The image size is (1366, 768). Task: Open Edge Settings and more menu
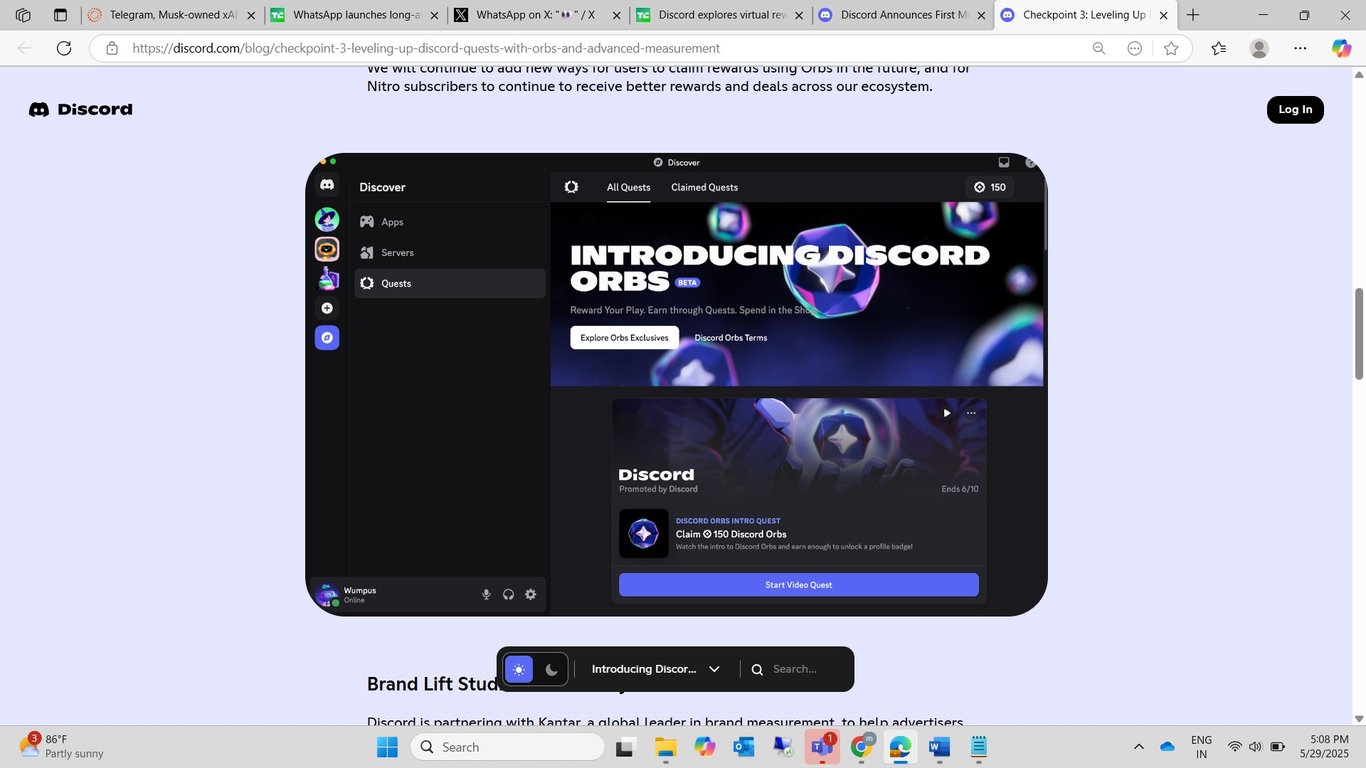[x=1300, y=48]
